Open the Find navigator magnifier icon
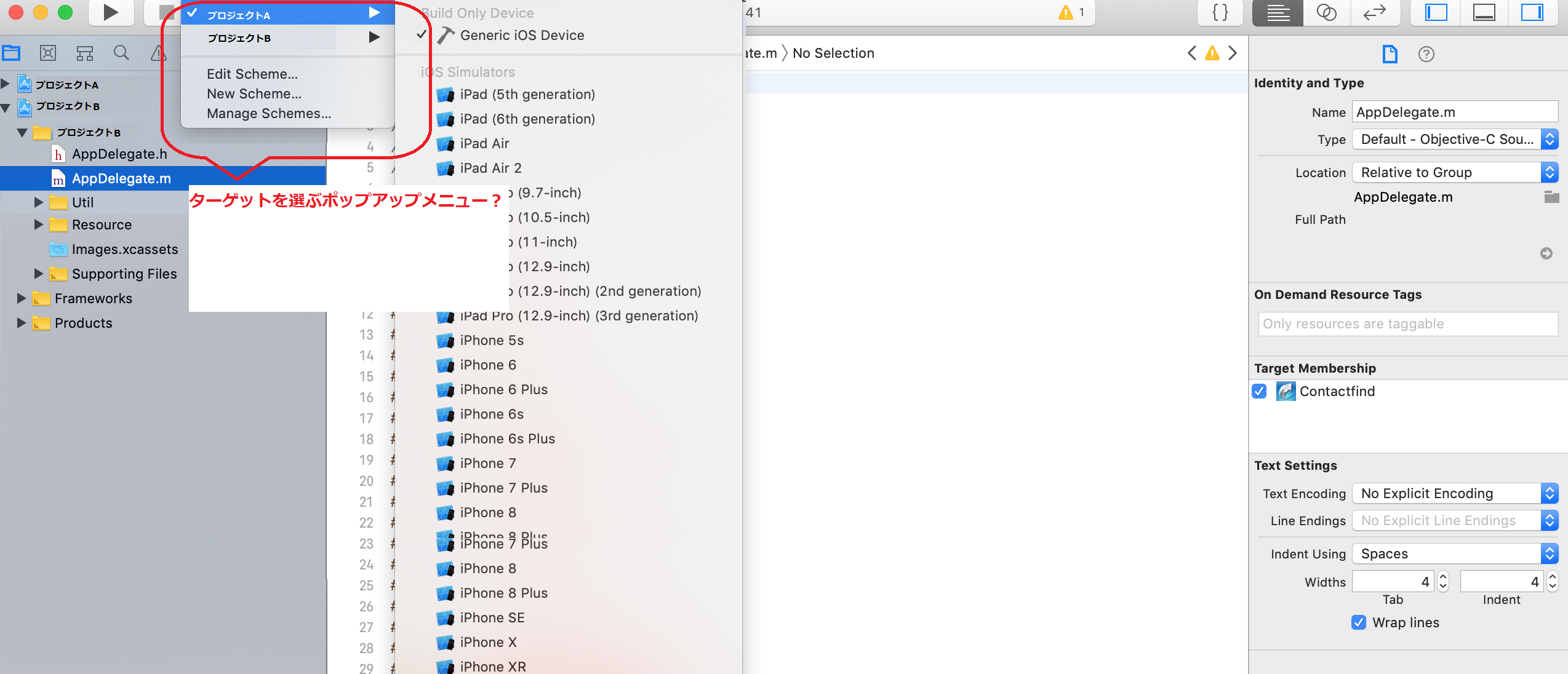1568x674 pixels. (121, 53)
